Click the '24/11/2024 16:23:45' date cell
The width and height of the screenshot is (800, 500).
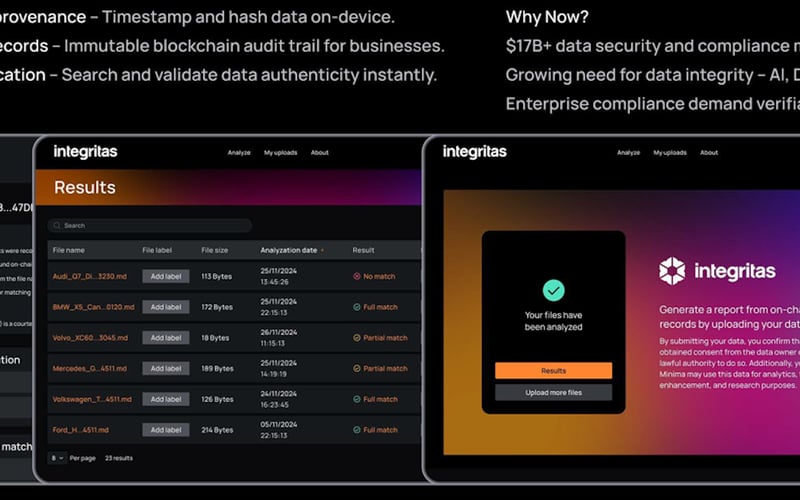279,399
